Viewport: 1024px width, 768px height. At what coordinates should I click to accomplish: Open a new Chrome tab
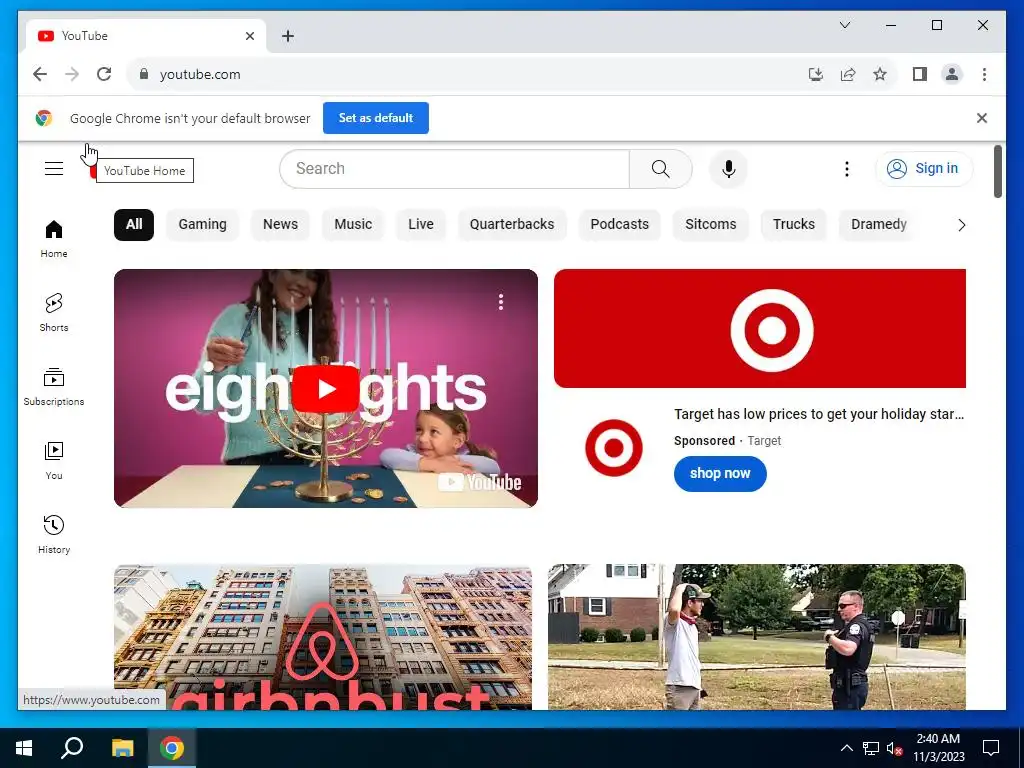tap(287, 36)
